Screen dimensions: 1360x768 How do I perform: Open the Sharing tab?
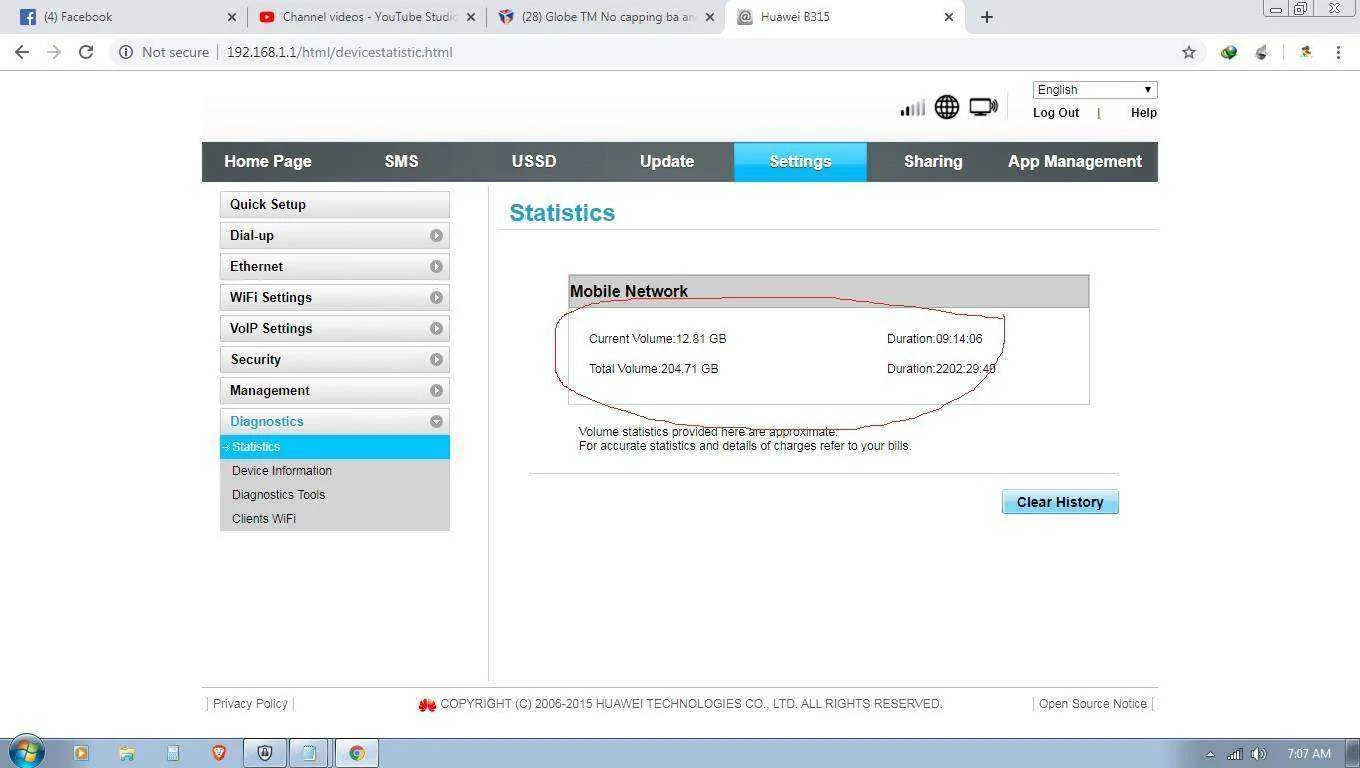pyautogui.click(x=933, y=161)
